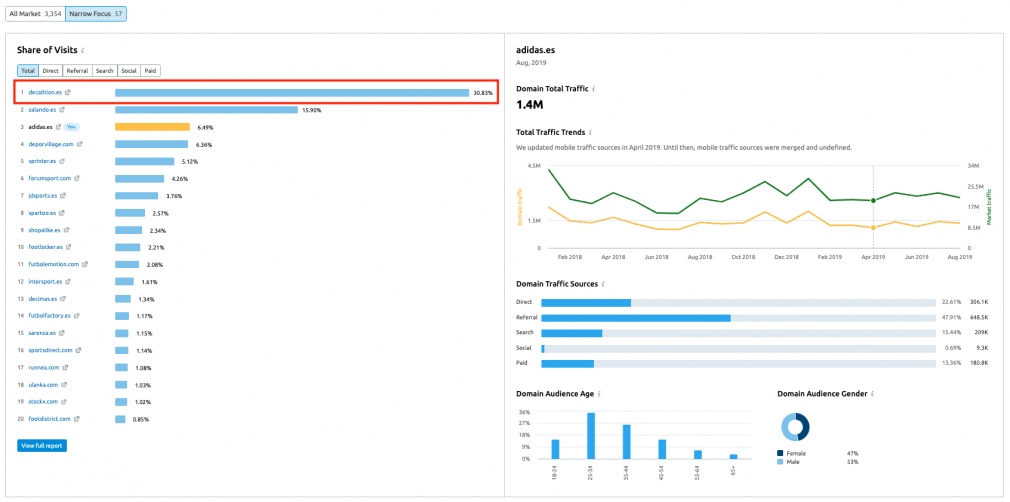Show info icon beside Total Traffic Trends
The height and width of the screenshot is (502, 1010).
[590, 132]
